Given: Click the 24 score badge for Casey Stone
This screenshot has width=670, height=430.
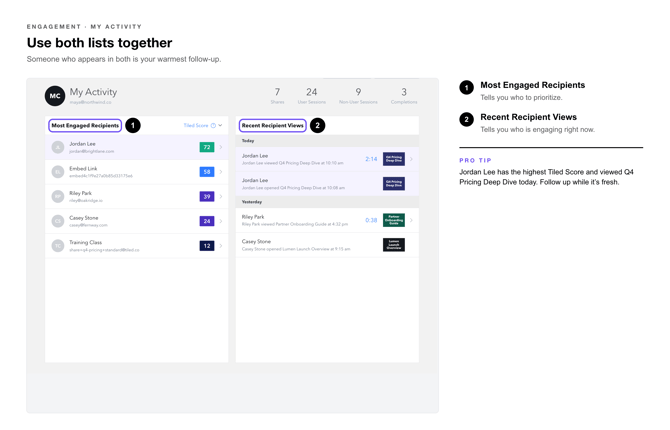Looking at the screenshot, I should pos(207,221).
